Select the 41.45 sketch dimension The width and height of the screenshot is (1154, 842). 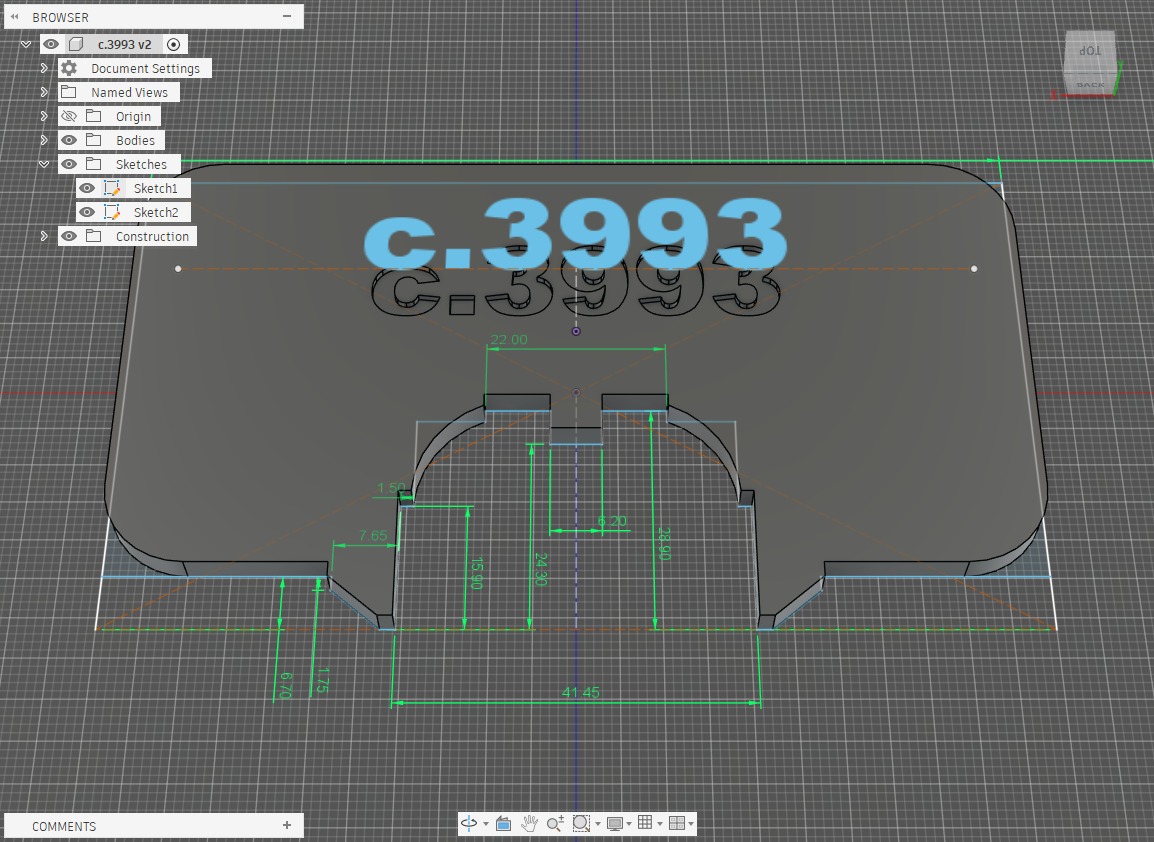tap(581, 692)
